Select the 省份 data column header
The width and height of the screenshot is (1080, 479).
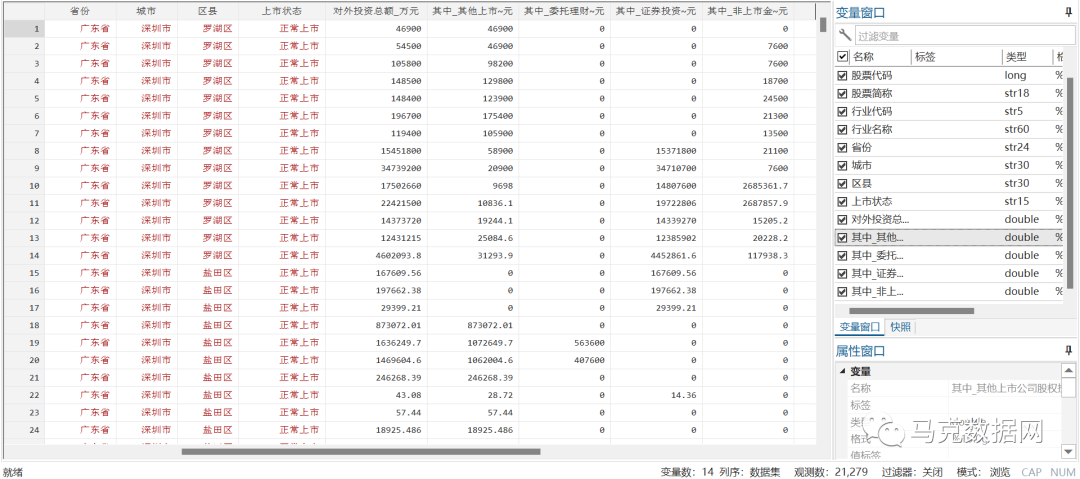click(80, 12)
